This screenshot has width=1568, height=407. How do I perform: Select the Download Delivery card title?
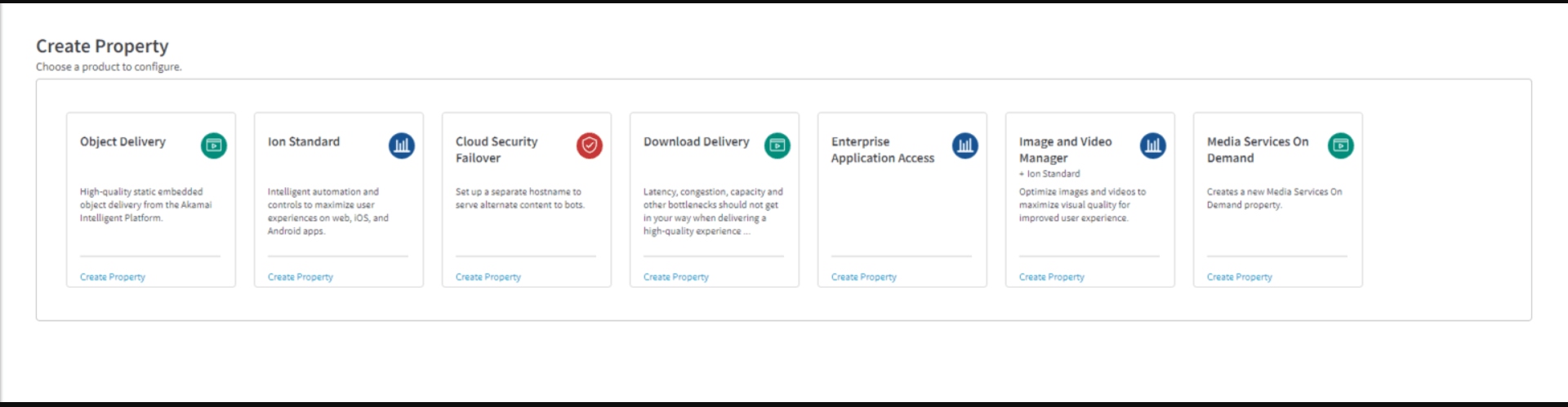pyautogui.click(x=697, y=141)
